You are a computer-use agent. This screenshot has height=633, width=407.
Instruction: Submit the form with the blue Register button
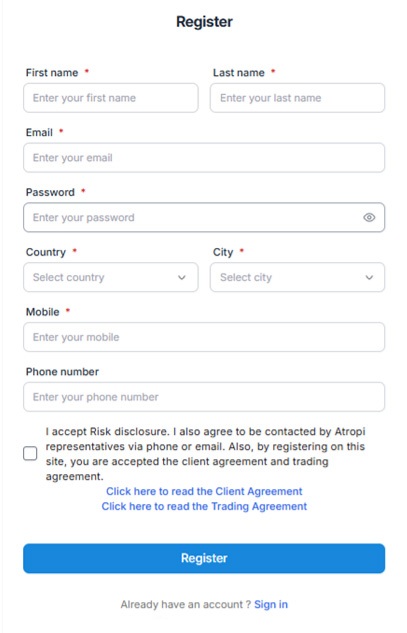(x=204, y=558)
